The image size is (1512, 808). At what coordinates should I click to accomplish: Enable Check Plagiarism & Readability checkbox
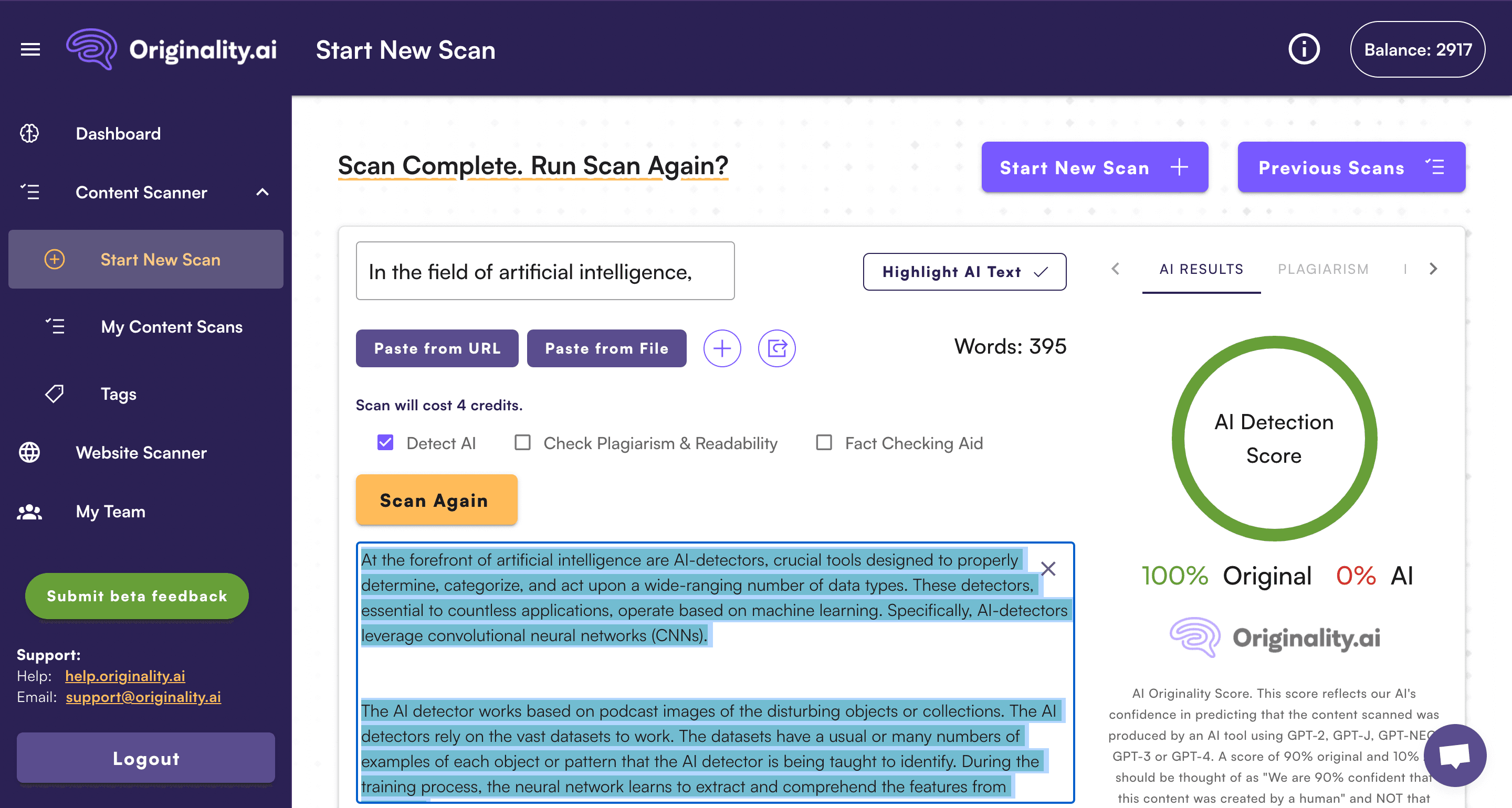pyautogui.click(x=522, y=442)
